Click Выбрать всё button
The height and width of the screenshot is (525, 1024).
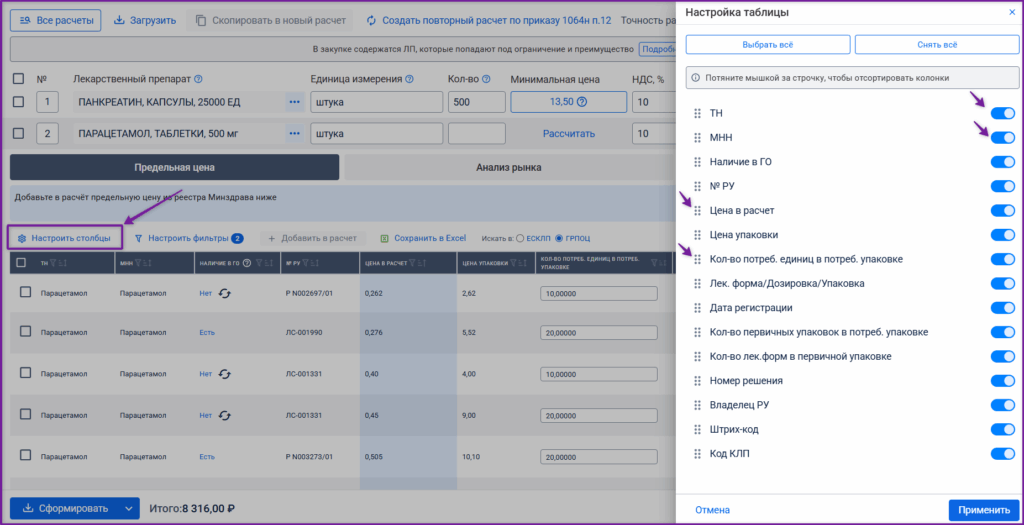tap(768, 44)
